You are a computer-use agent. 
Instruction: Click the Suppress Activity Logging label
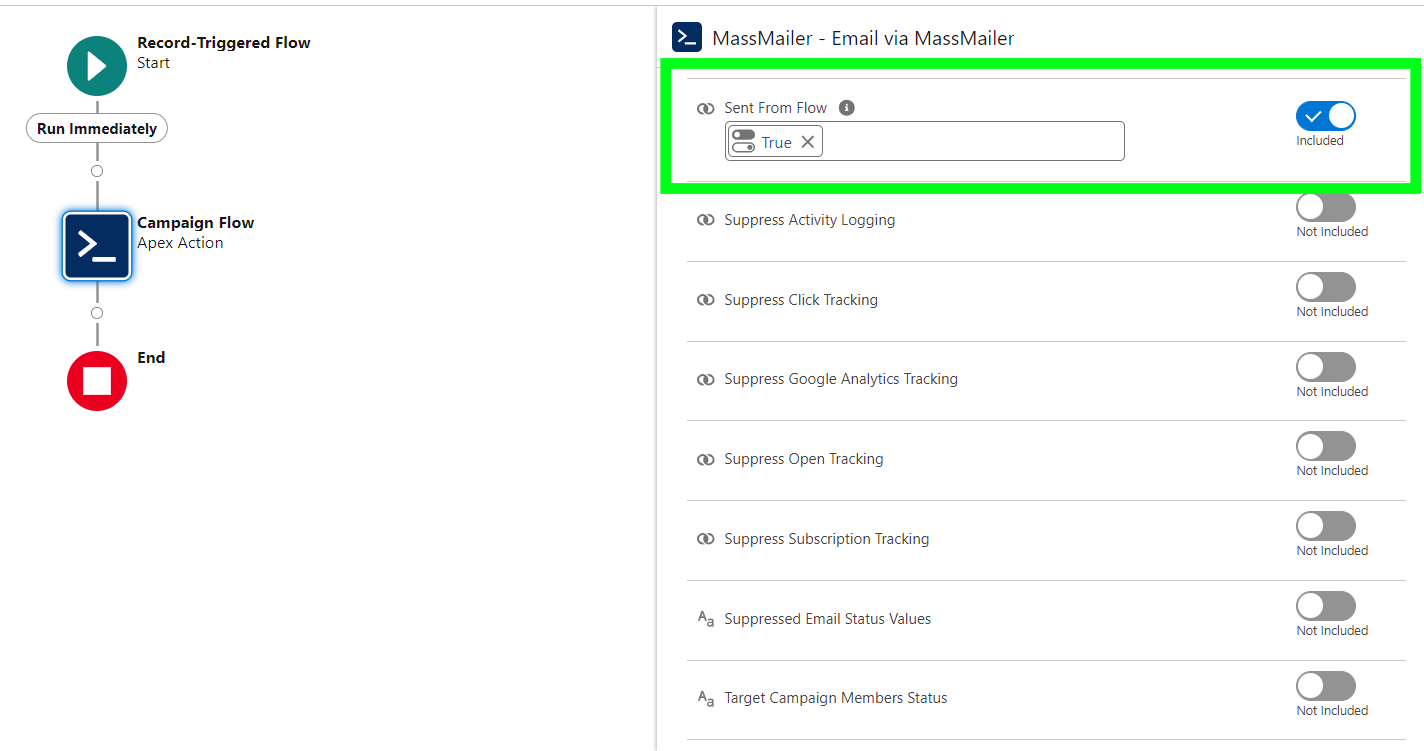810,220
